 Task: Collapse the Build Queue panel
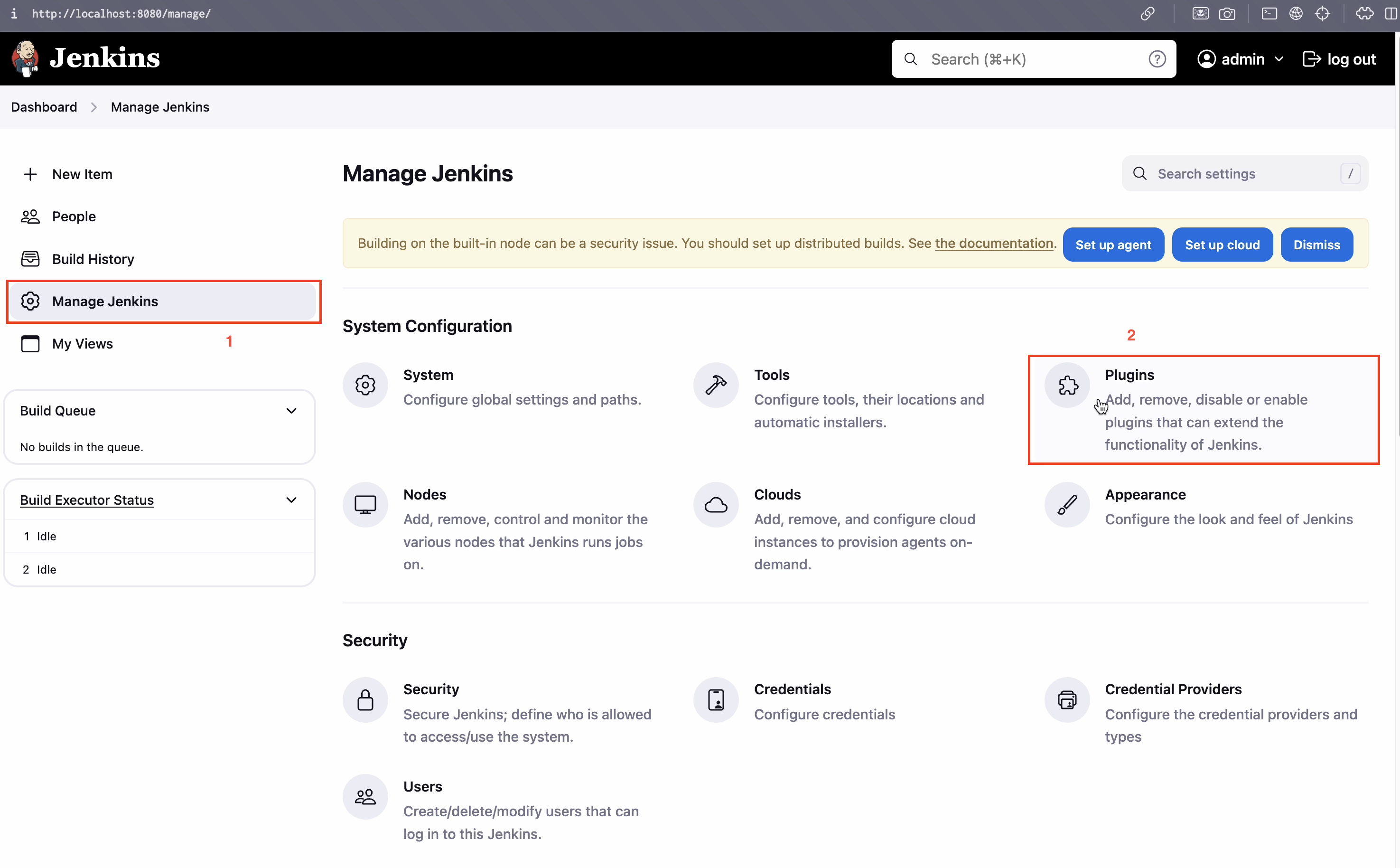pyautogui.click(x=291, y=410)
